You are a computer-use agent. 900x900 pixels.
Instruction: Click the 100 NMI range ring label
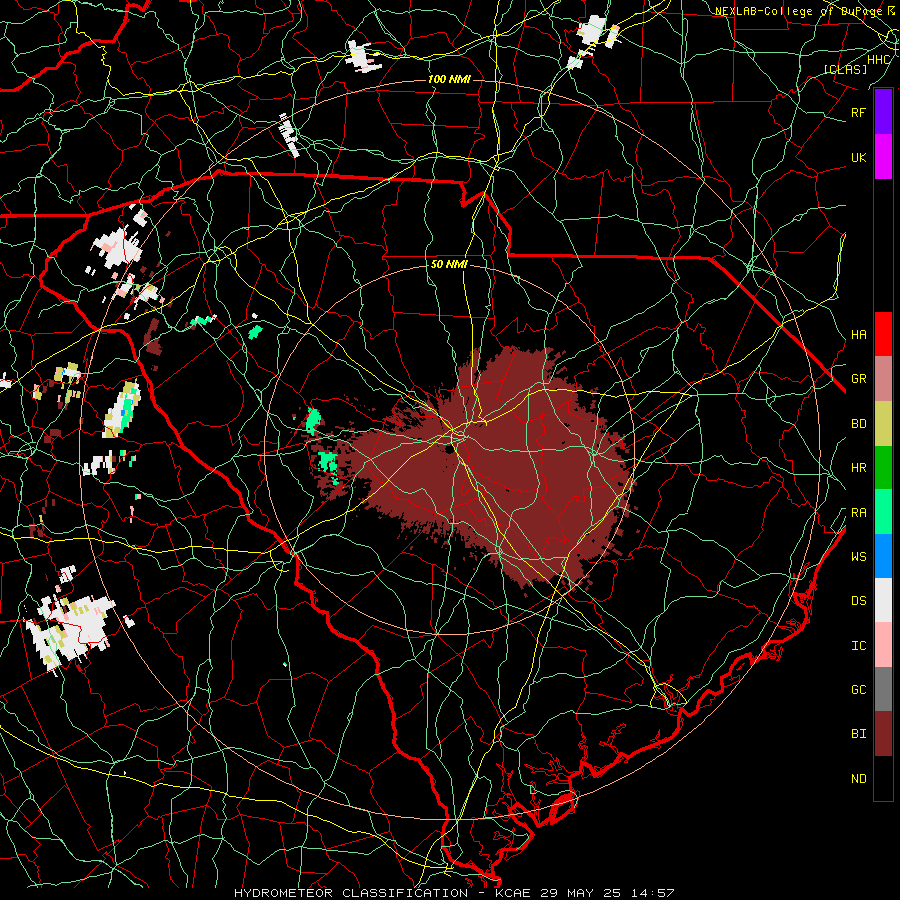pyautogui.click(x=449, y=79)
